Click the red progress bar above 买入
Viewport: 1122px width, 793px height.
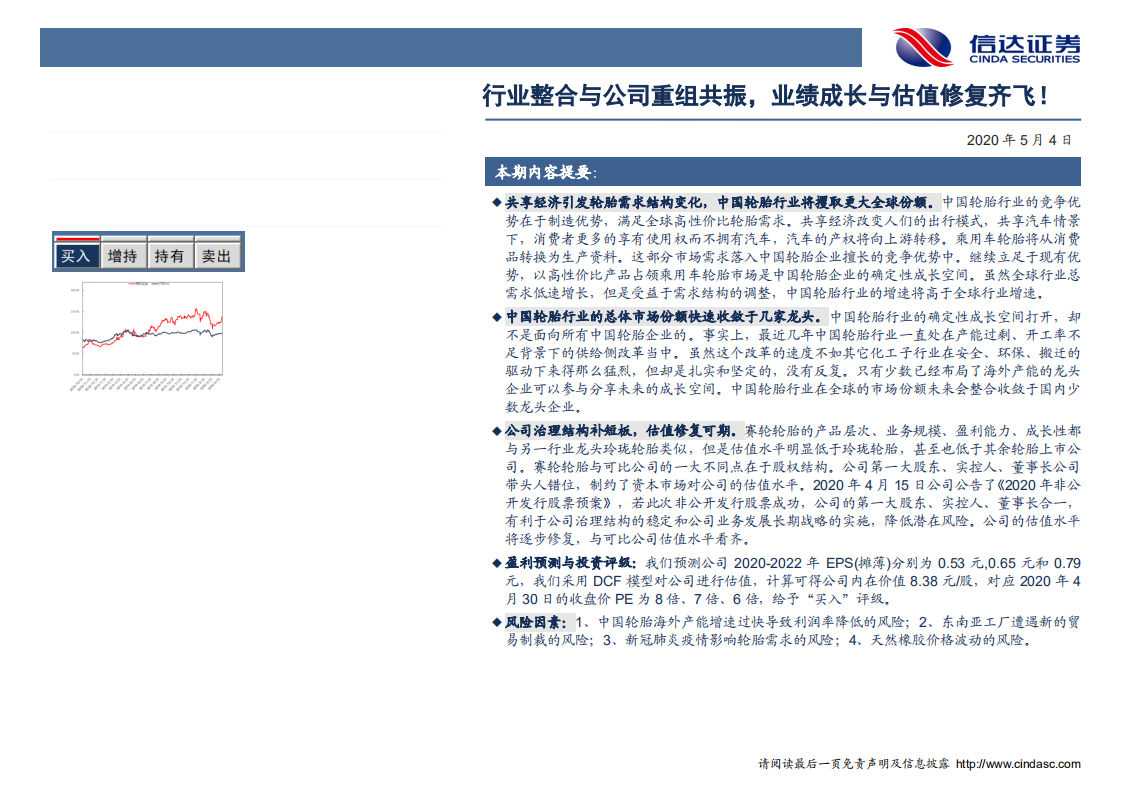pos(79,239)
